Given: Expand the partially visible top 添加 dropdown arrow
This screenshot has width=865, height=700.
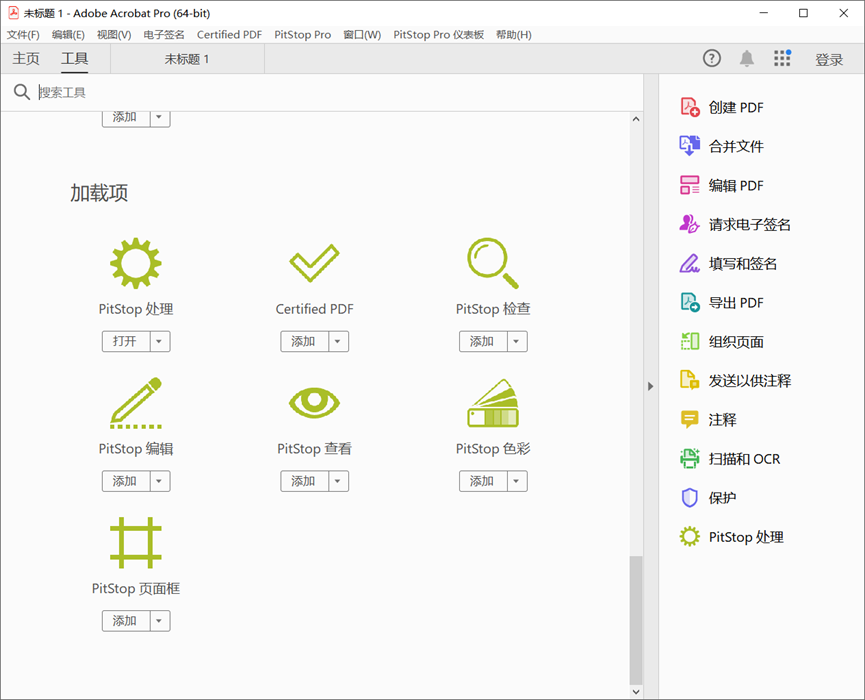Looking at the screenshot, I should coord(159,119).
